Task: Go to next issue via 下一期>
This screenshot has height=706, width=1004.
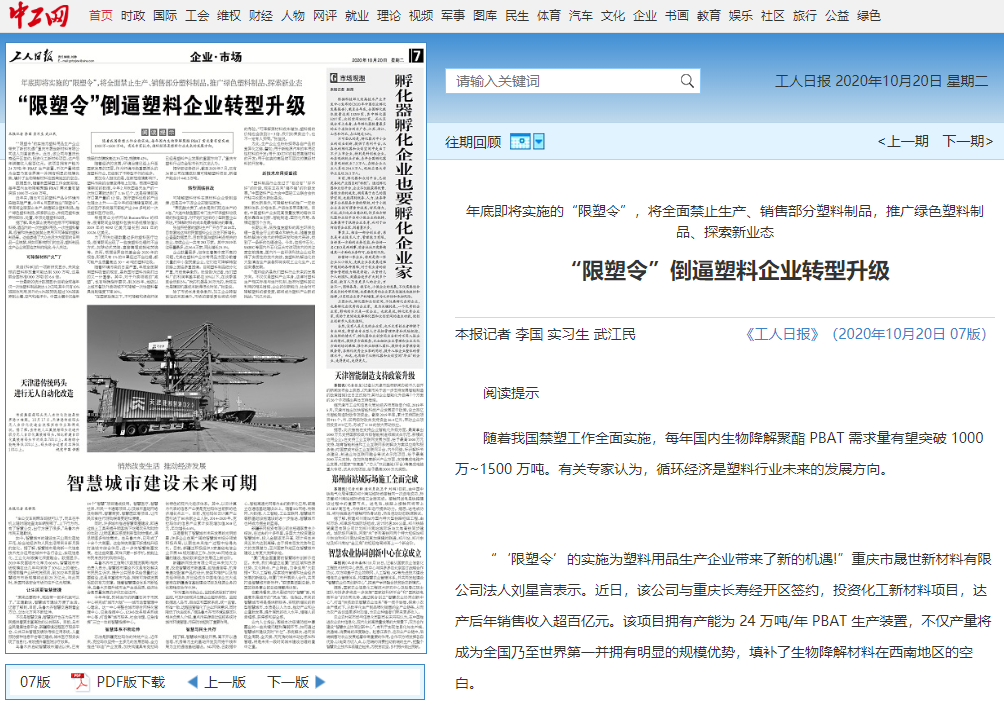Action: 968,141
